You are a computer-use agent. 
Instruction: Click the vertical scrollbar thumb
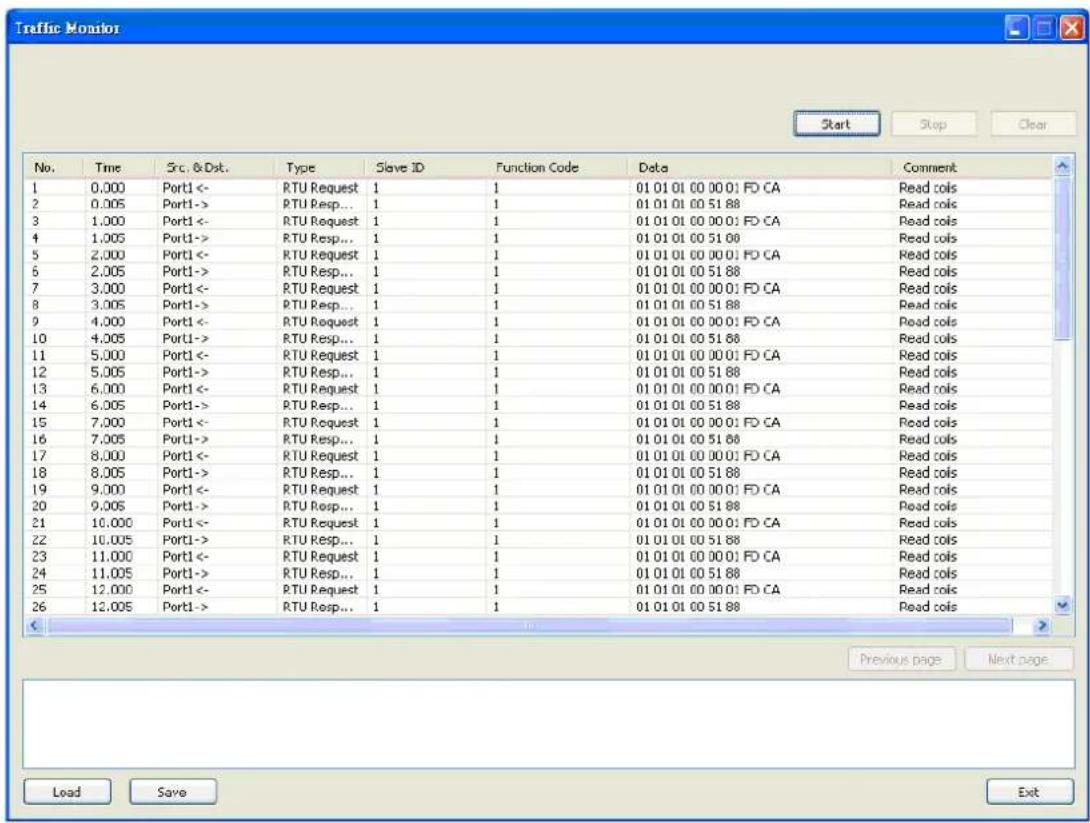tap(1062, 259)
